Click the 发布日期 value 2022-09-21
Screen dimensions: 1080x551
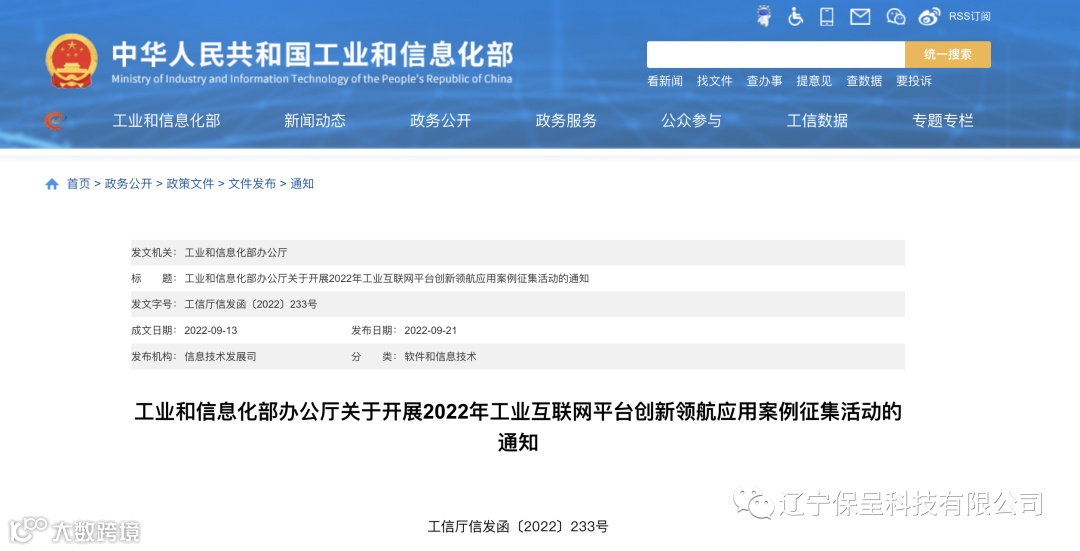(430, 331)
